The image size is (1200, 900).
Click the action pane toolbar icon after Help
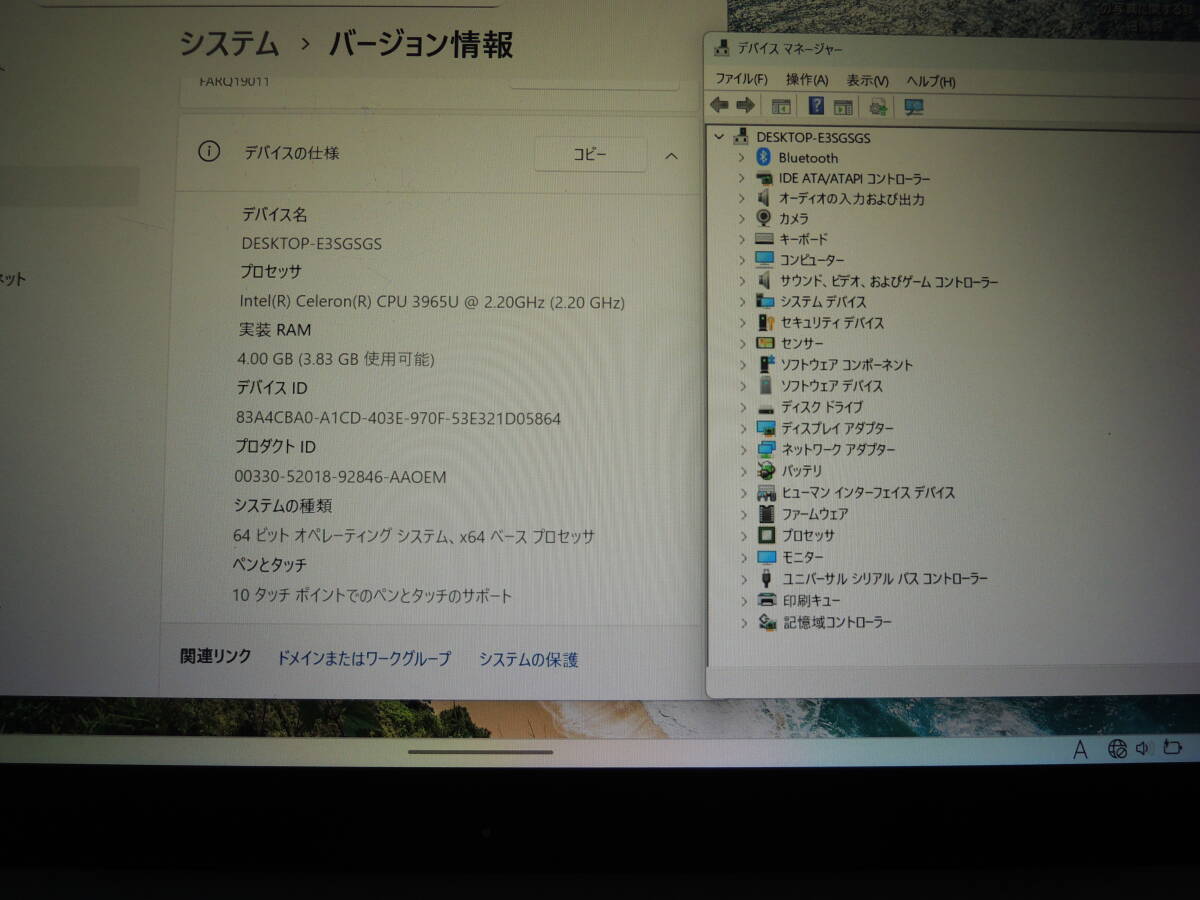point(843,107)
